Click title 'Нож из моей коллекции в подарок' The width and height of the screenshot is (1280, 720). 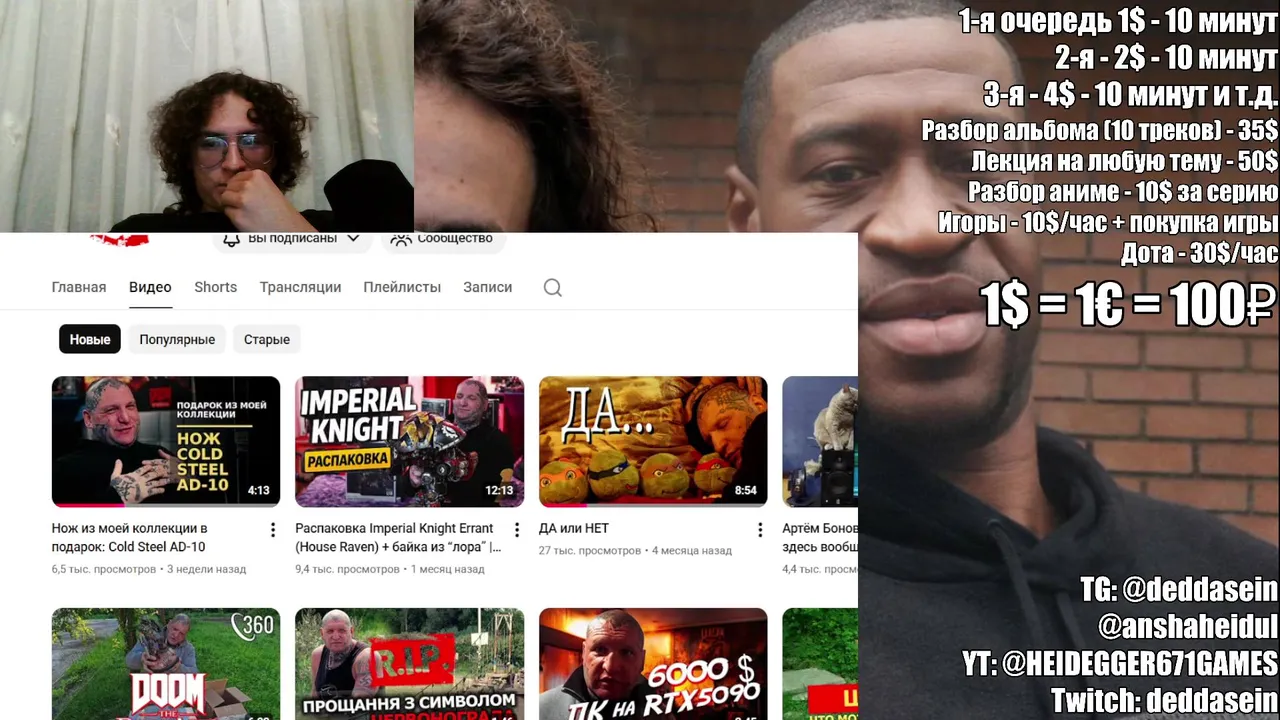[130, 537]
